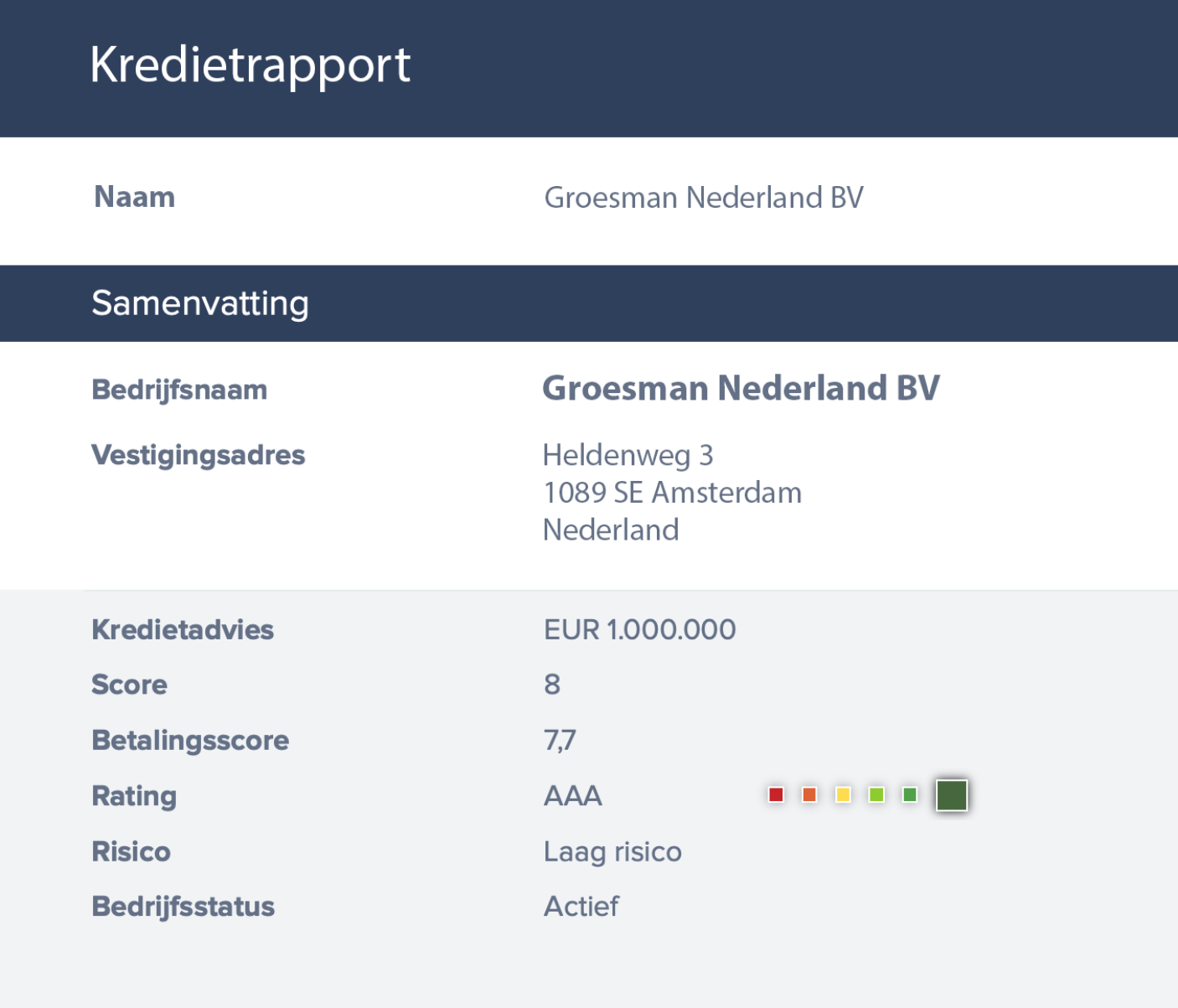
Task: Click the Heldenweg 3 address line
Action: pos(628,455)
